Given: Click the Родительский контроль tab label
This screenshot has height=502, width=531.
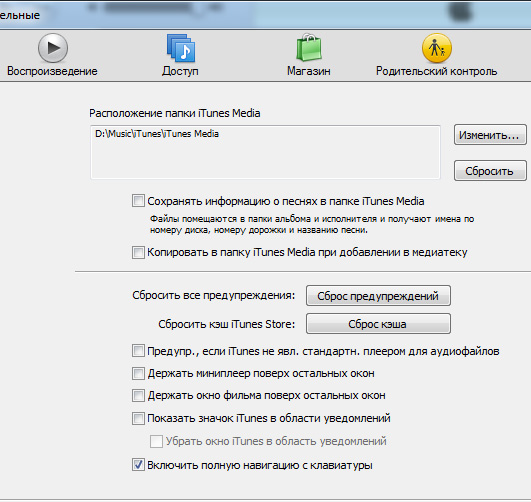Looking at the screenshot, I should point(437,71).
